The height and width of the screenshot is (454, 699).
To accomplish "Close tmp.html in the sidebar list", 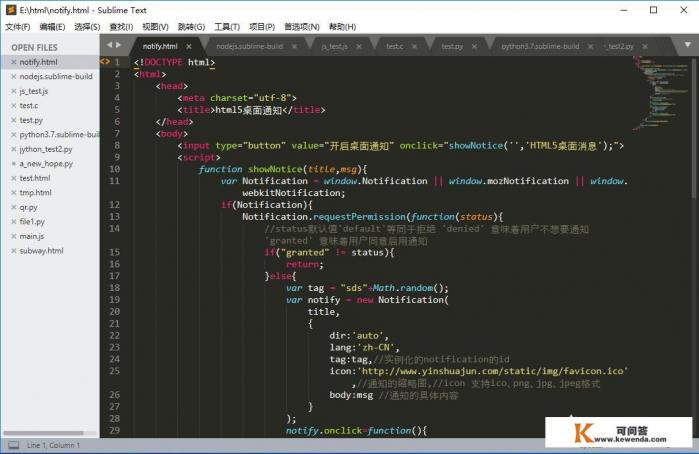I will [x=14, y=193].
